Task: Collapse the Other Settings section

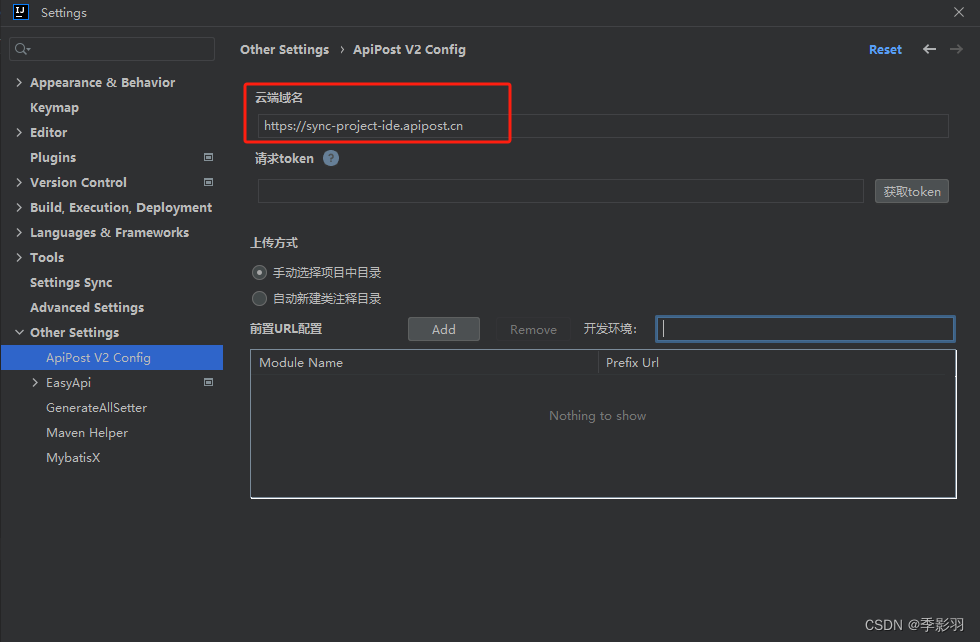Action: (19, 333)
